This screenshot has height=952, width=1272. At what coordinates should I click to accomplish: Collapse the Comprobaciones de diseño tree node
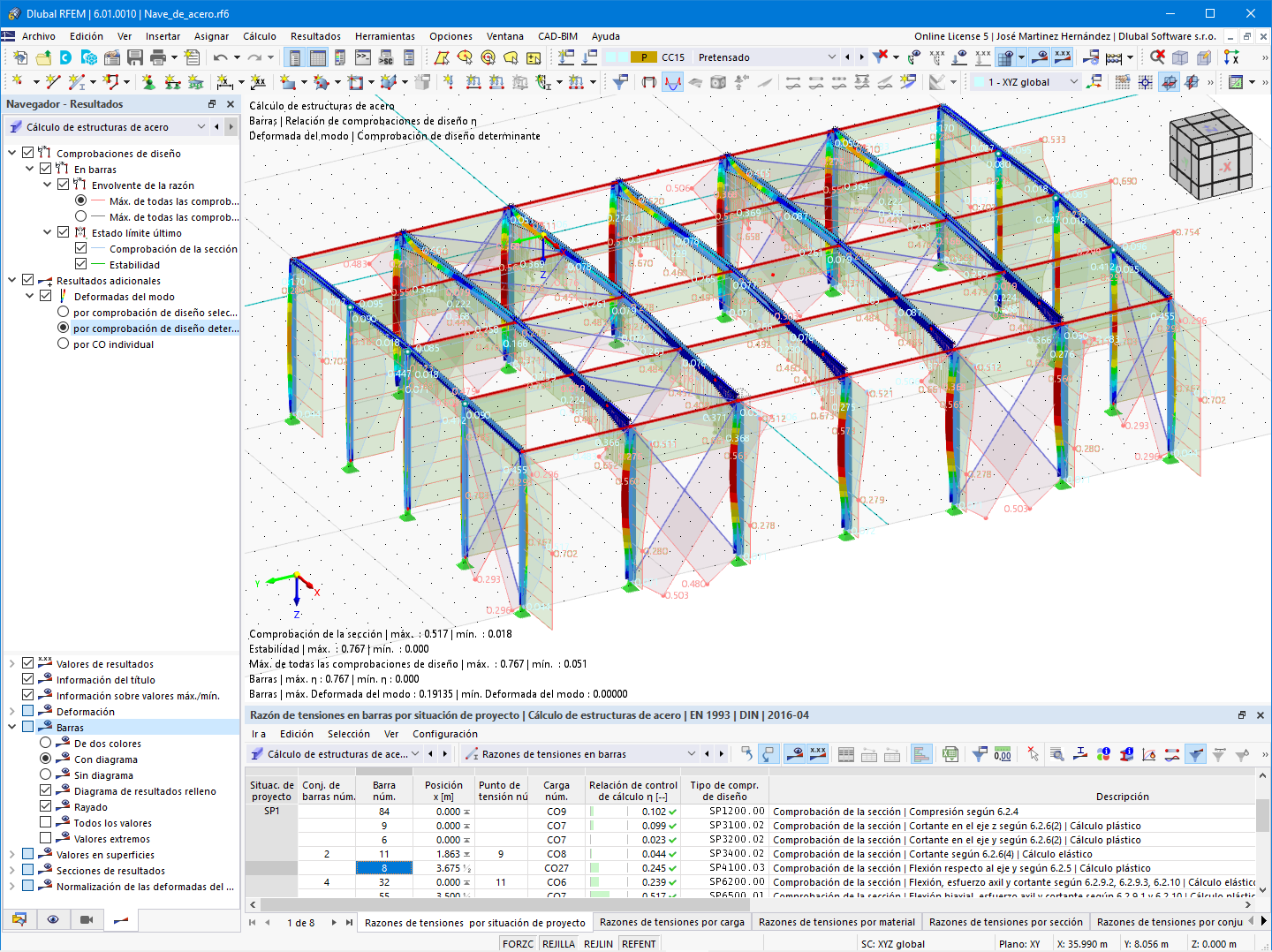pyautogui.click(x=12, y=154)
